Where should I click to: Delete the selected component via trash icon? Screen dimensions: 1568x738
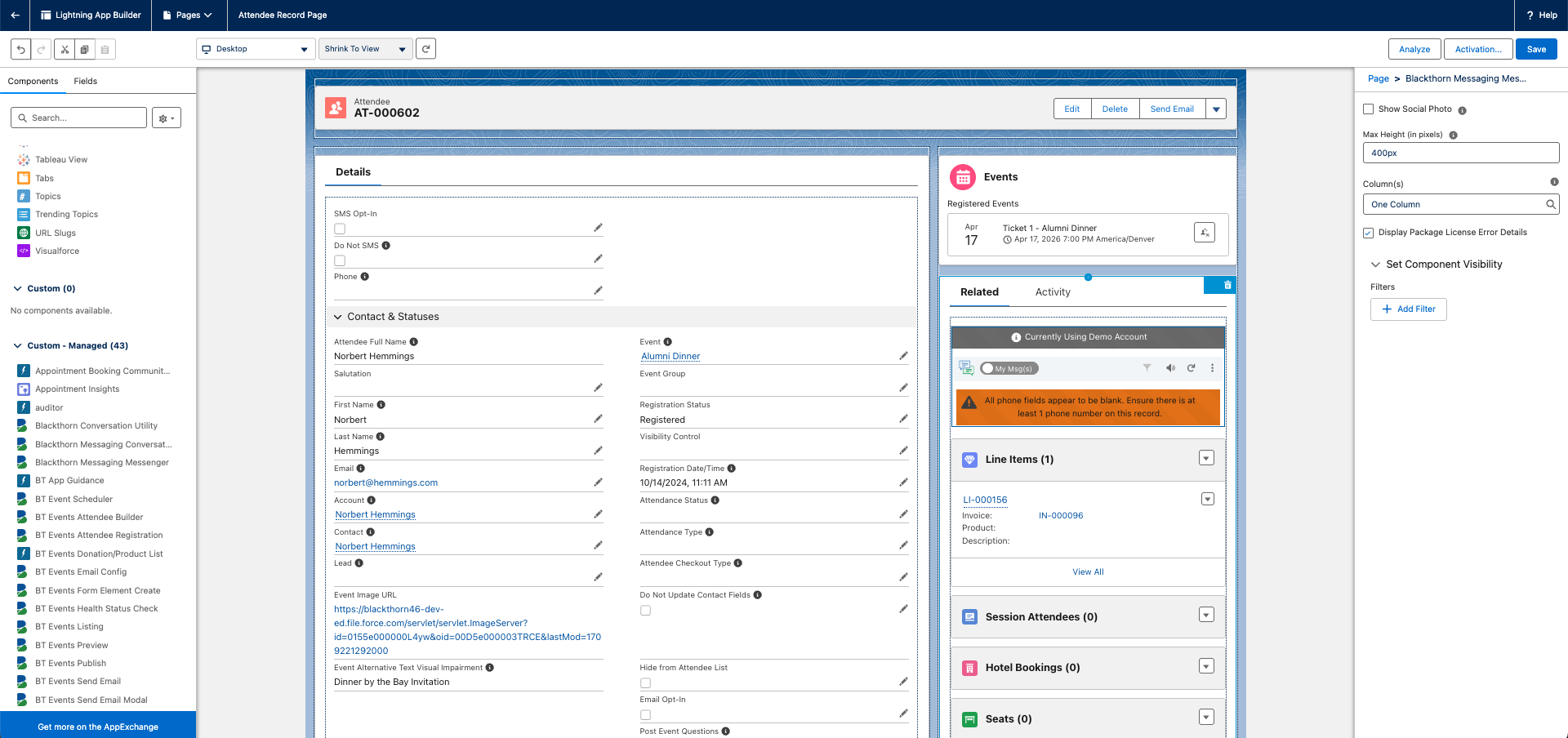[1227, 285]
